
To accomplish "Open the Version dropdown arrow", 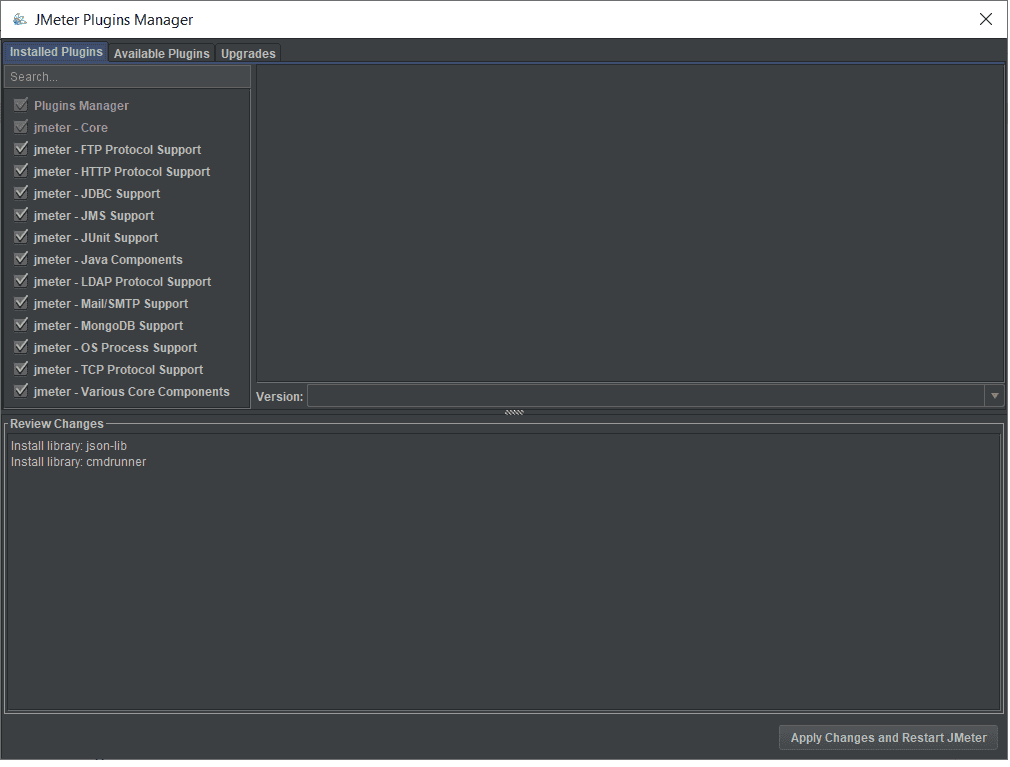I will 994,395.
